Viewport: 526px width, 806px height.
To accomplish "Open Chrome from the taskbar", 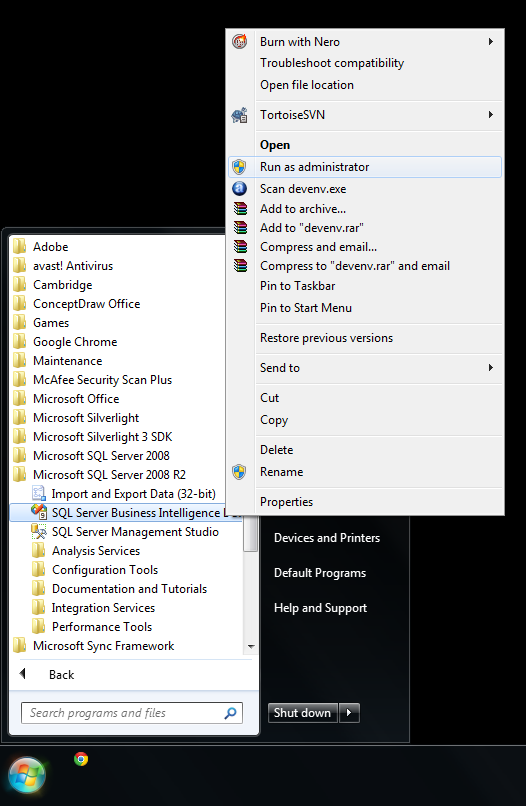I will tap(81, 759).
